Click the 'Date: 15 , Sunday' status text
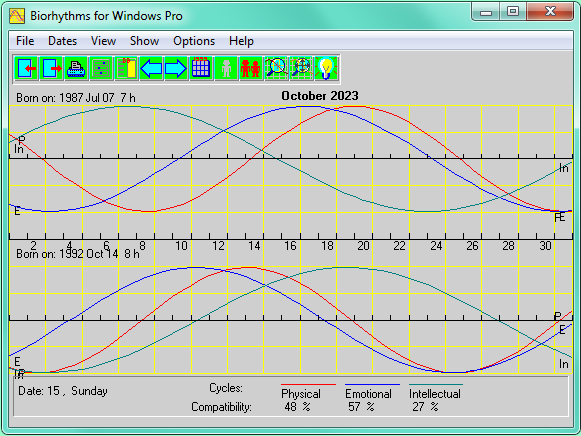The width and height of the screenshot is (581, 436). tap(63, 391)
